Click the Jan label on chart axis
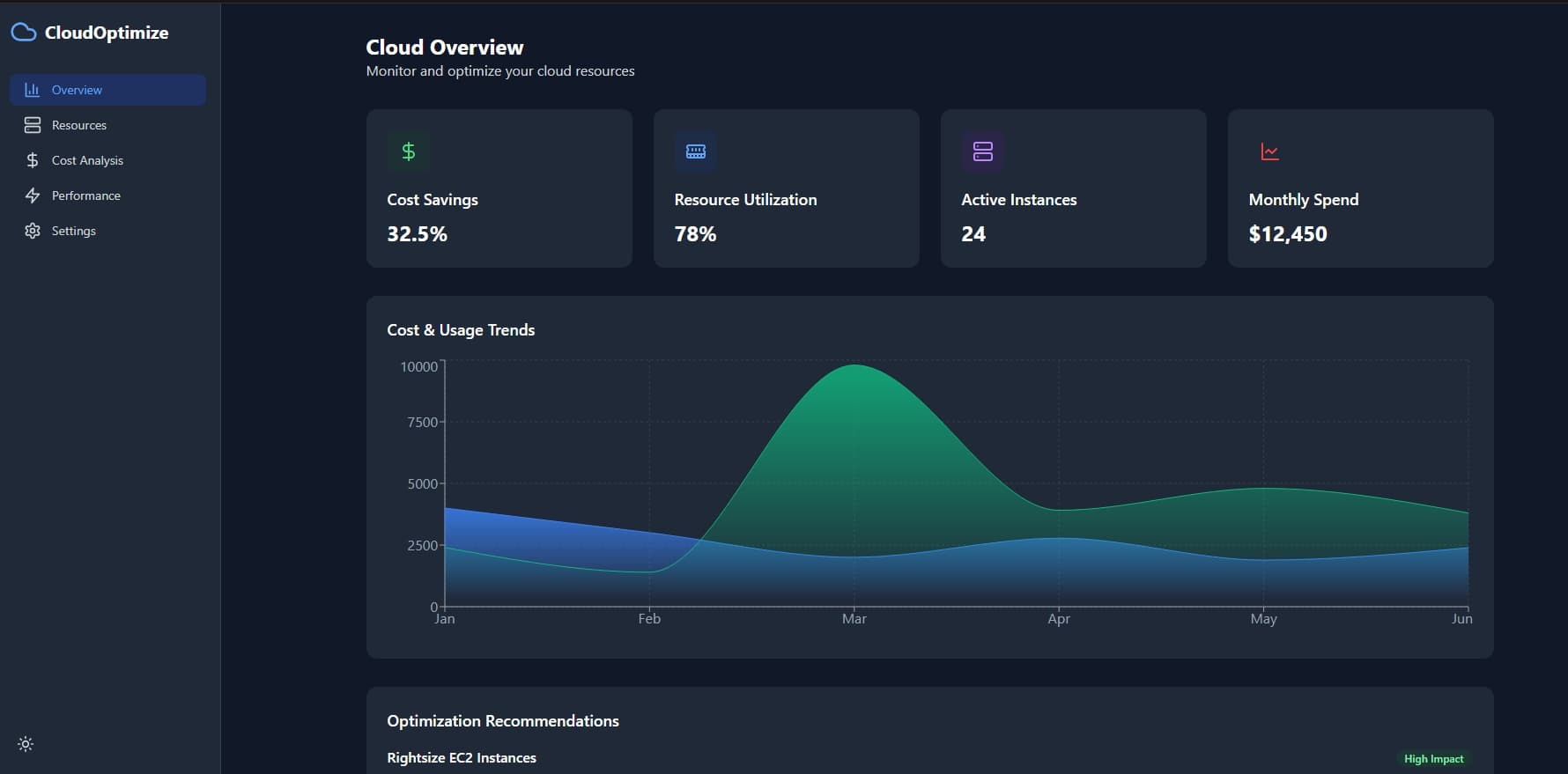 tap(445, 619)
